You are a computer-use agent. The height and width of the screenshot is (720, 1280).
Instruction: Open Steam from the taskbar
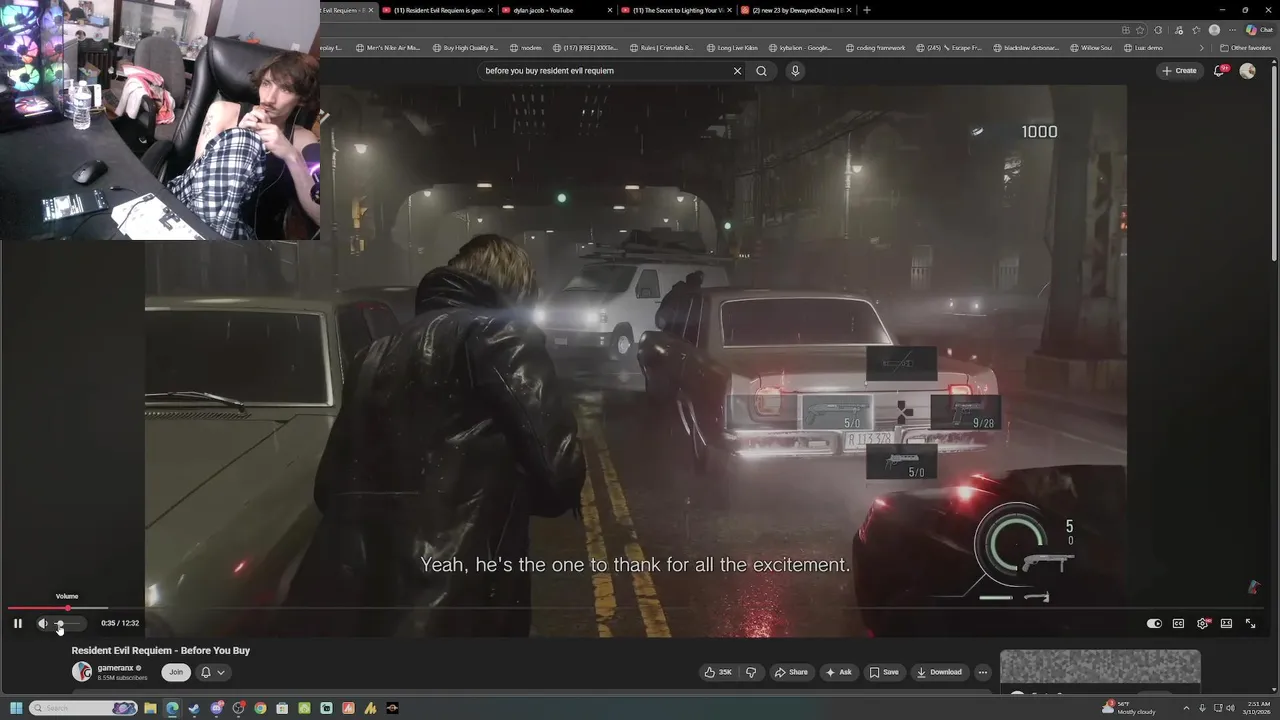194,708
